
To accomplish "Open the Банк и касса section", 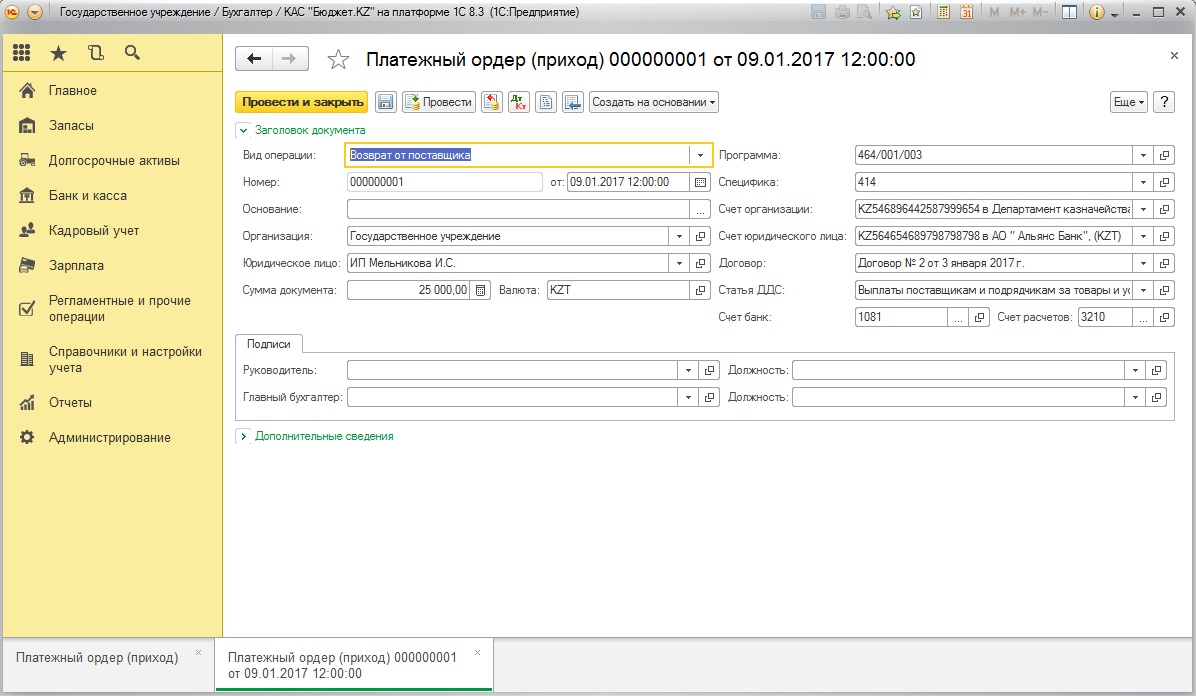I will pyautogui.click(x=88, y=196).
